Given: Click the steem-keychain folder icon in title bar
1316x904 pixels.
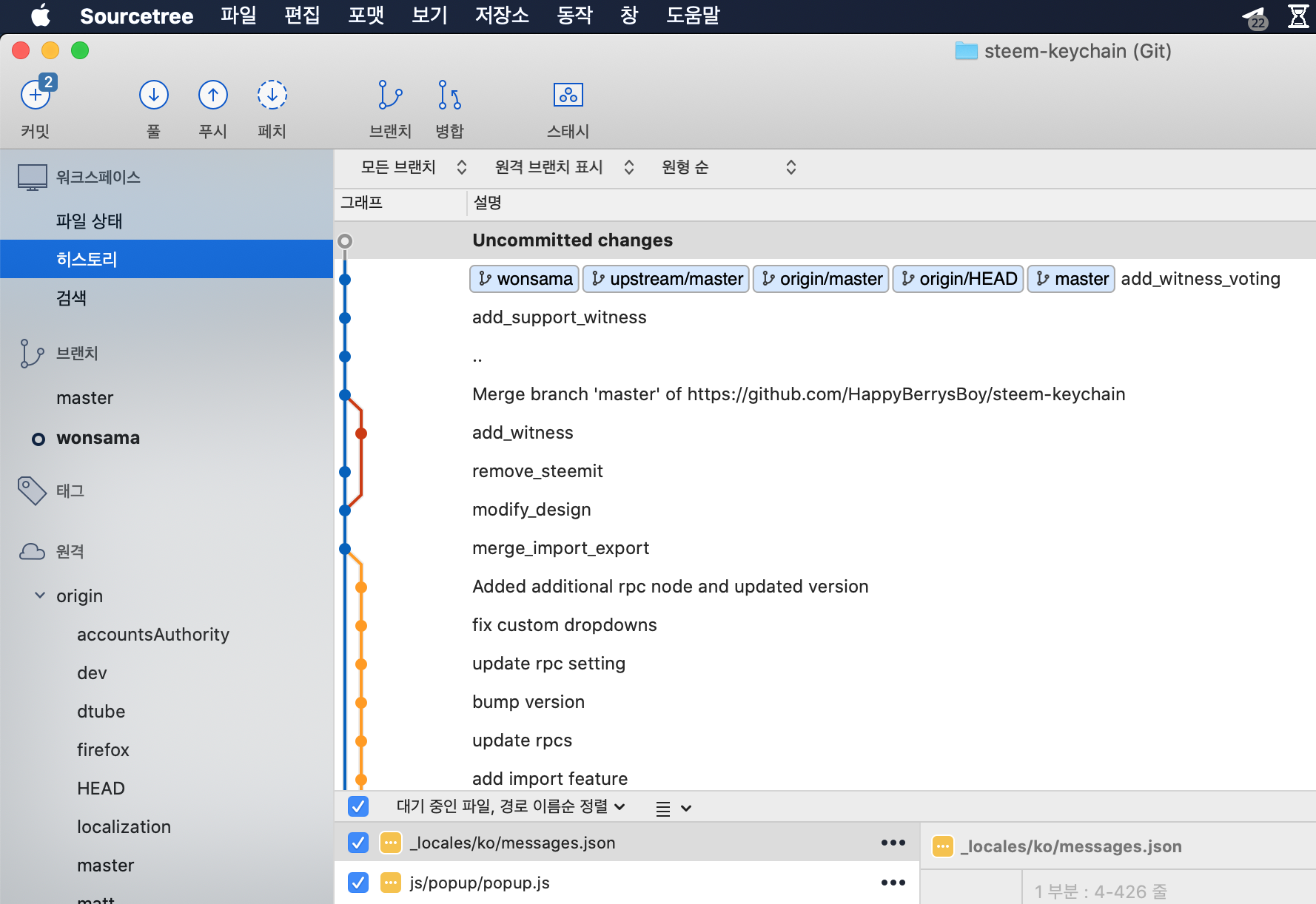Looking at the screenshot, I should tap(966, 51).
